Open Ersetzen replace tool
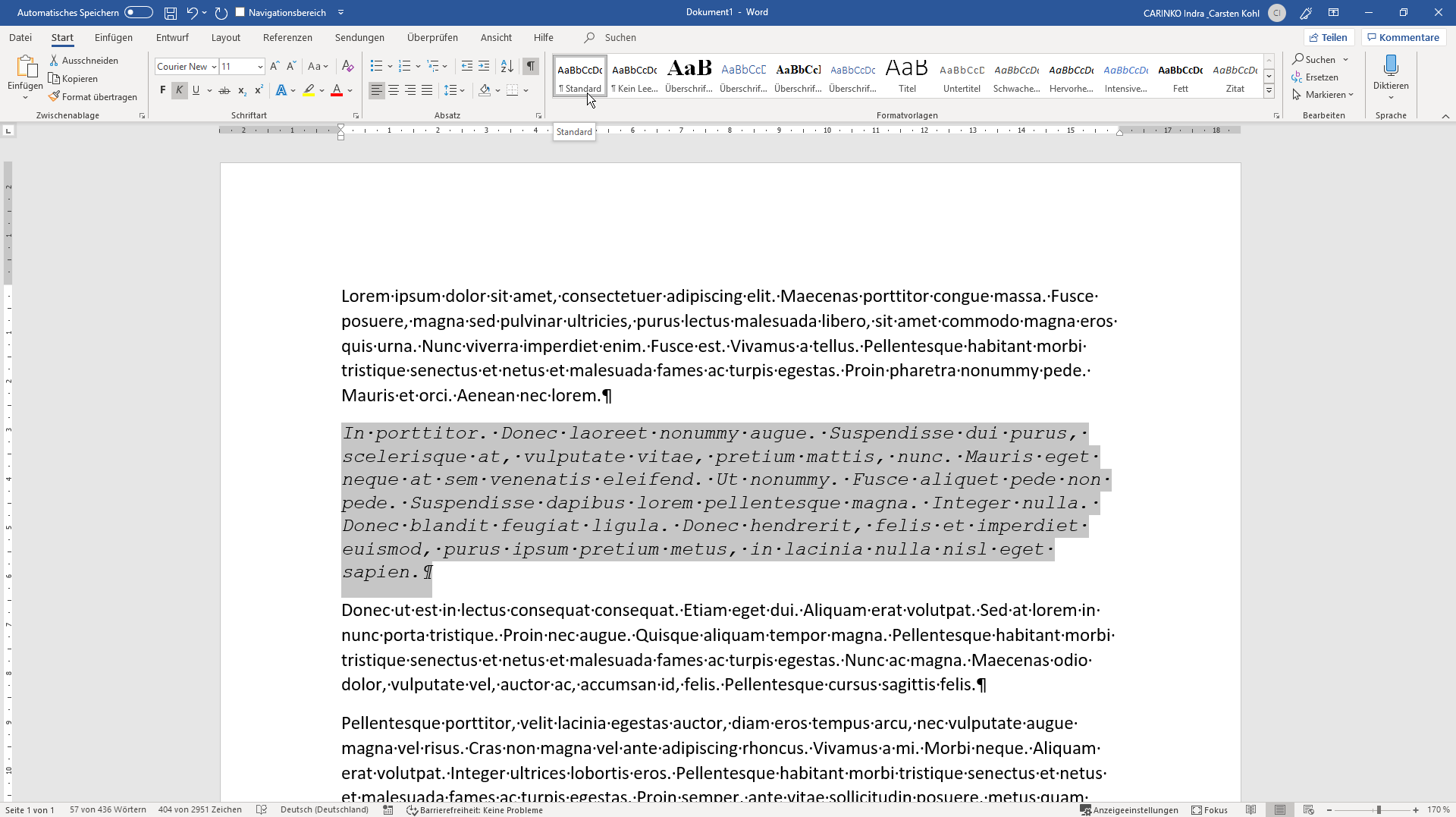 pyautogui.click(x=1315, y=77)
